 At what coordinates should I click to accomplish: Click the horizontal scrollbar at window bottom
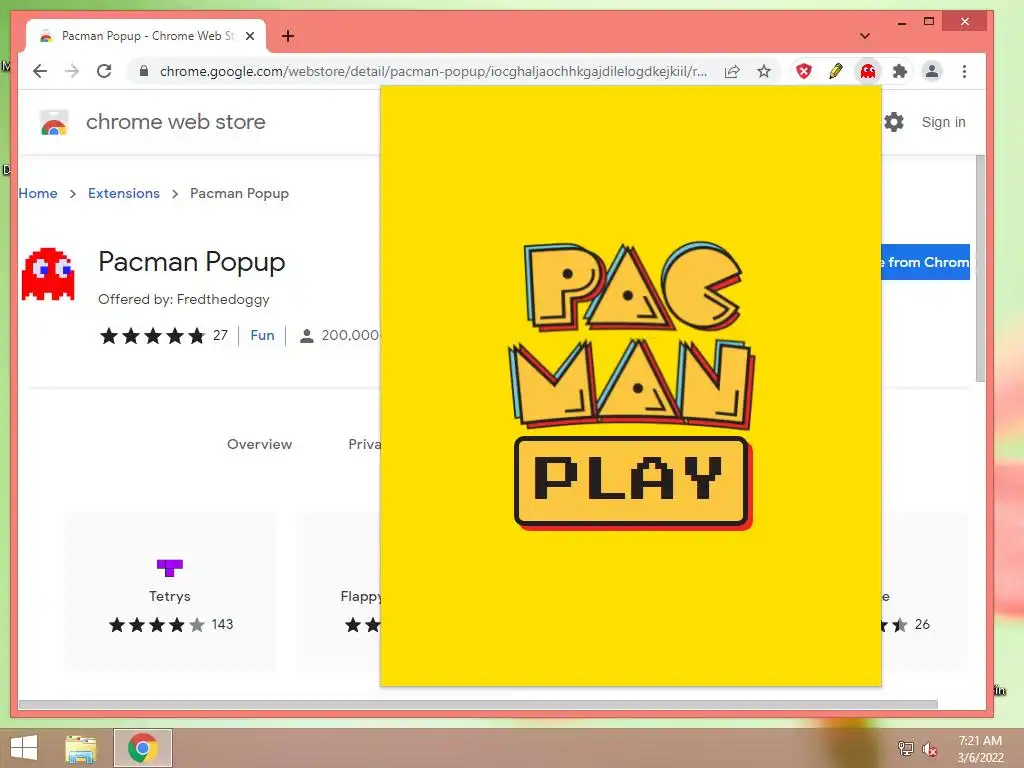(x=478, y=705)
